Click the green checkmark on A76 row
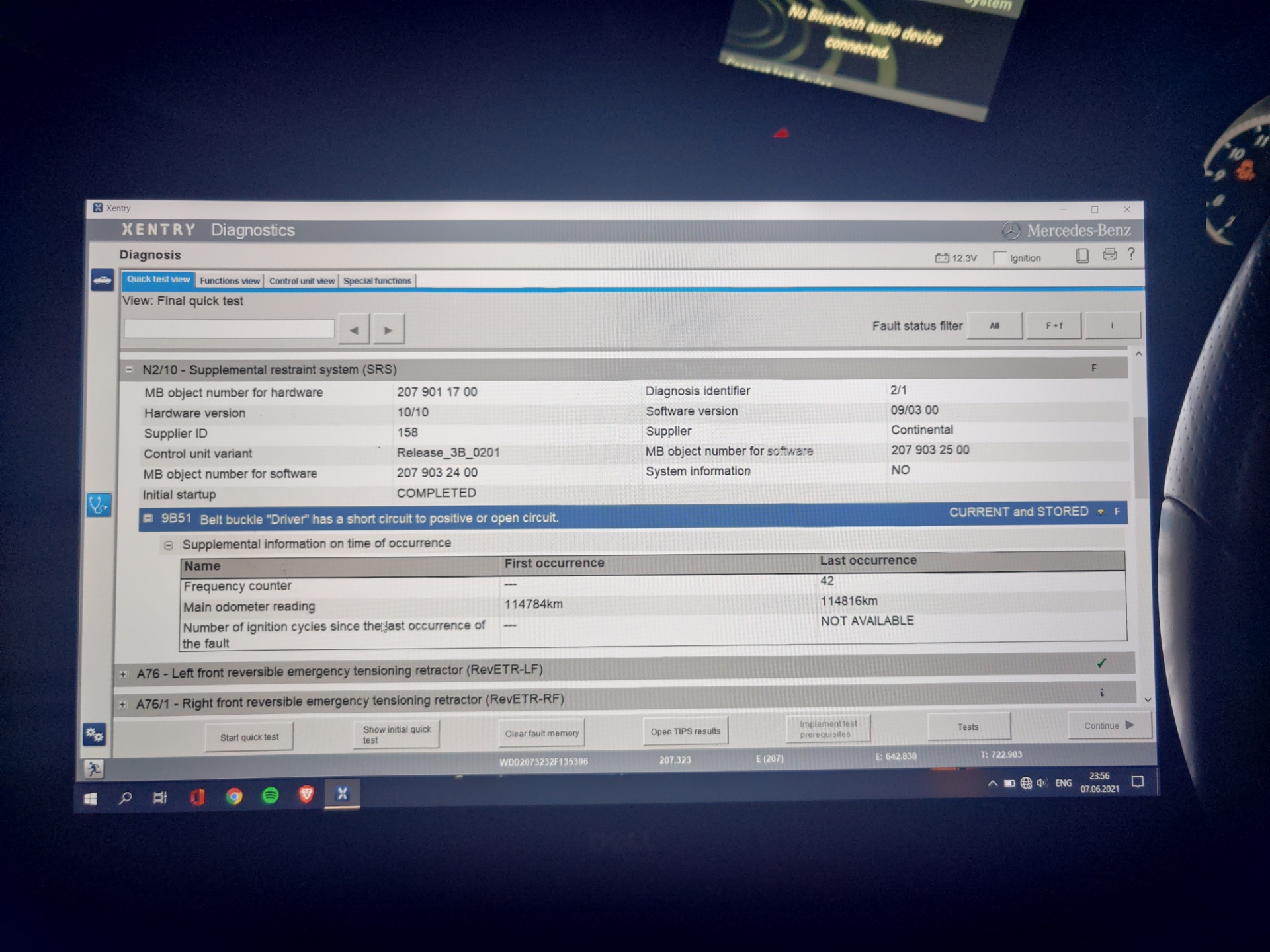 point(1101,662)
